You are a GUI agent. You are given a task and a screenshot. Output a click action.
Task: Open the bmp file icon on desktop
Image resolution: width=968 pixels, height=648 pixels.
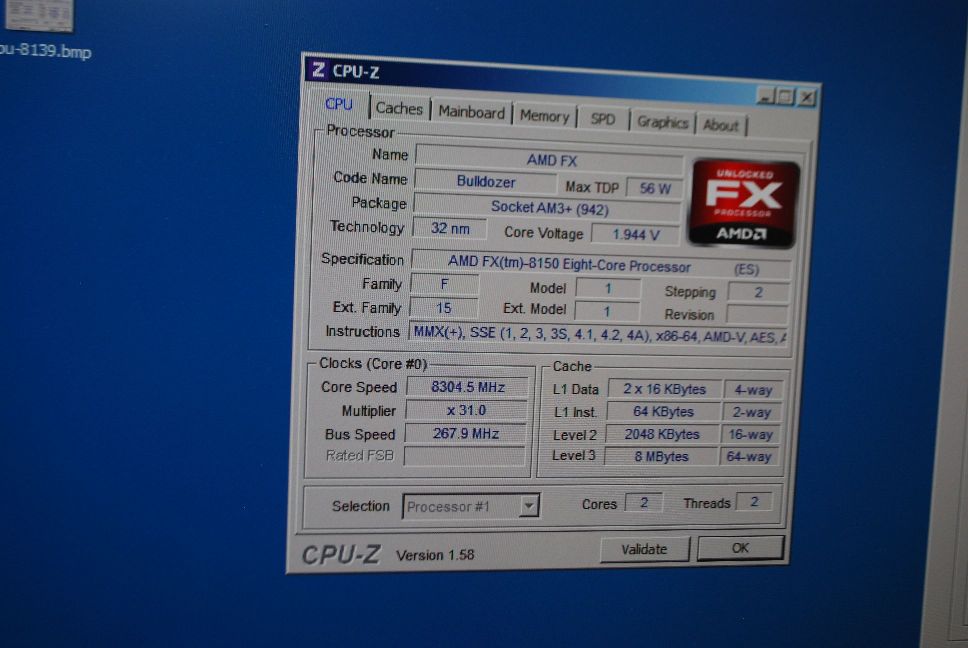38,15
